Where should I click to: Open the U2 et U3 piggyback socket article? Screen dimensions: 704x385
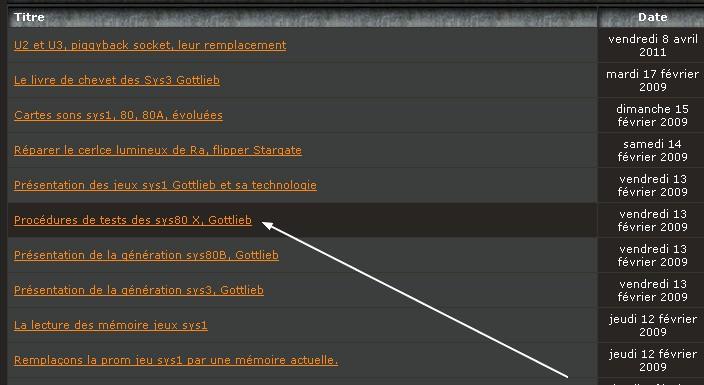150,45
